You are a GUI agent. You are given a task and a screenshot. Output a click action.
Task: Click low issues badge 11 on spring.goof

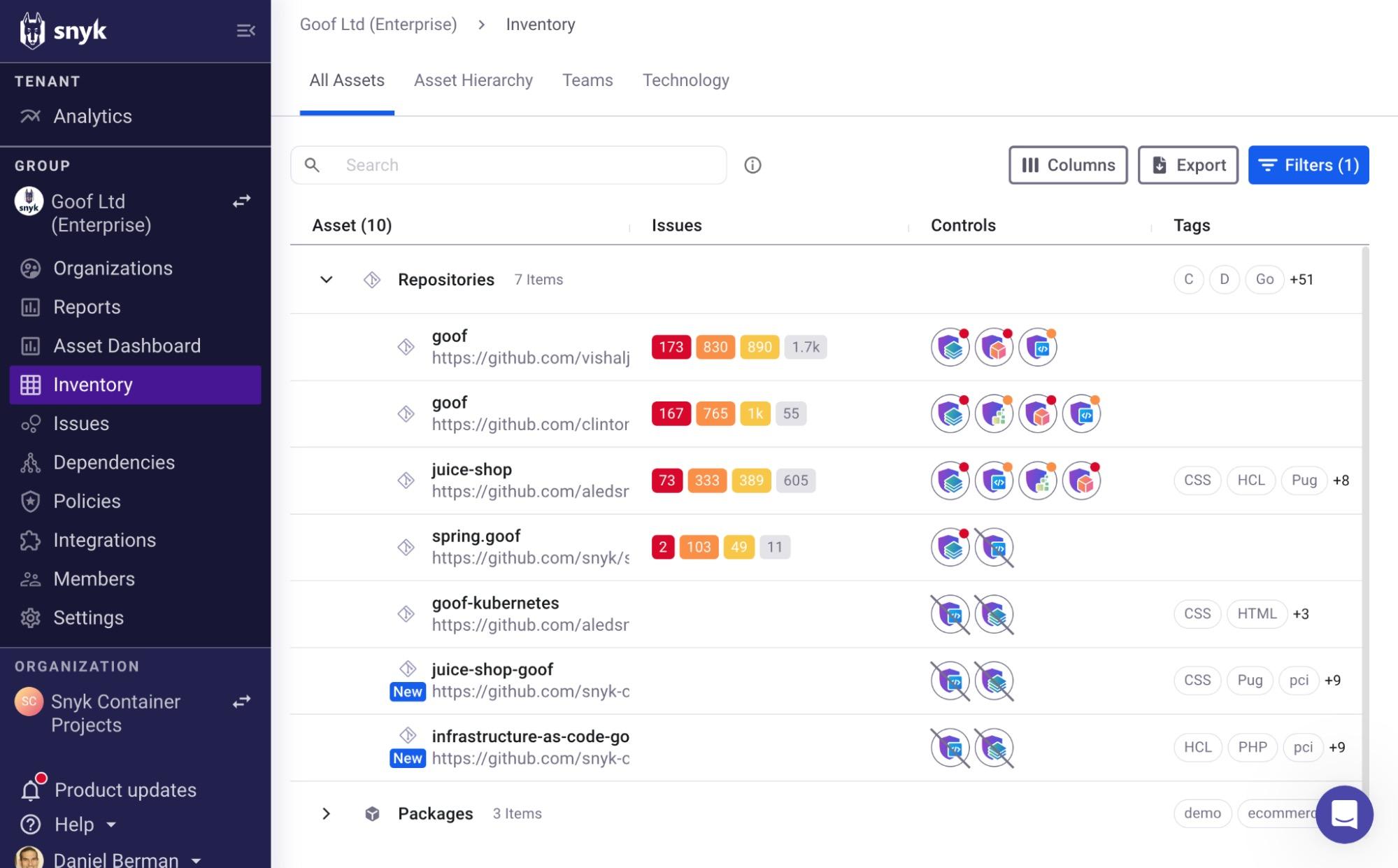(775, 547)
